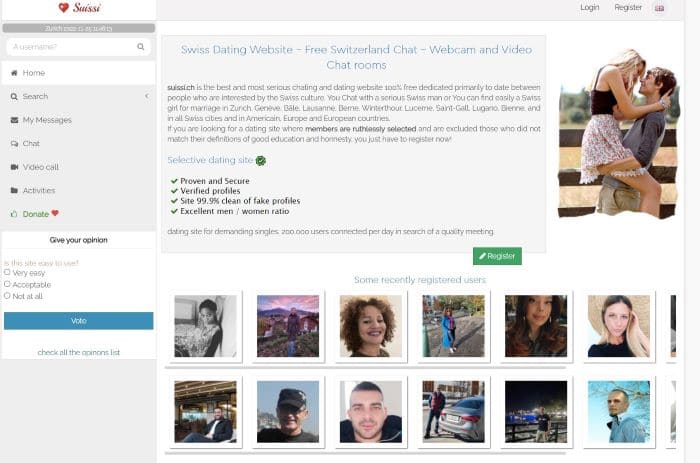The image size is (700, 463).
Task: Open the dark-haired woman selfie profile
Action: pyautogui.click(x=536, y=326)
